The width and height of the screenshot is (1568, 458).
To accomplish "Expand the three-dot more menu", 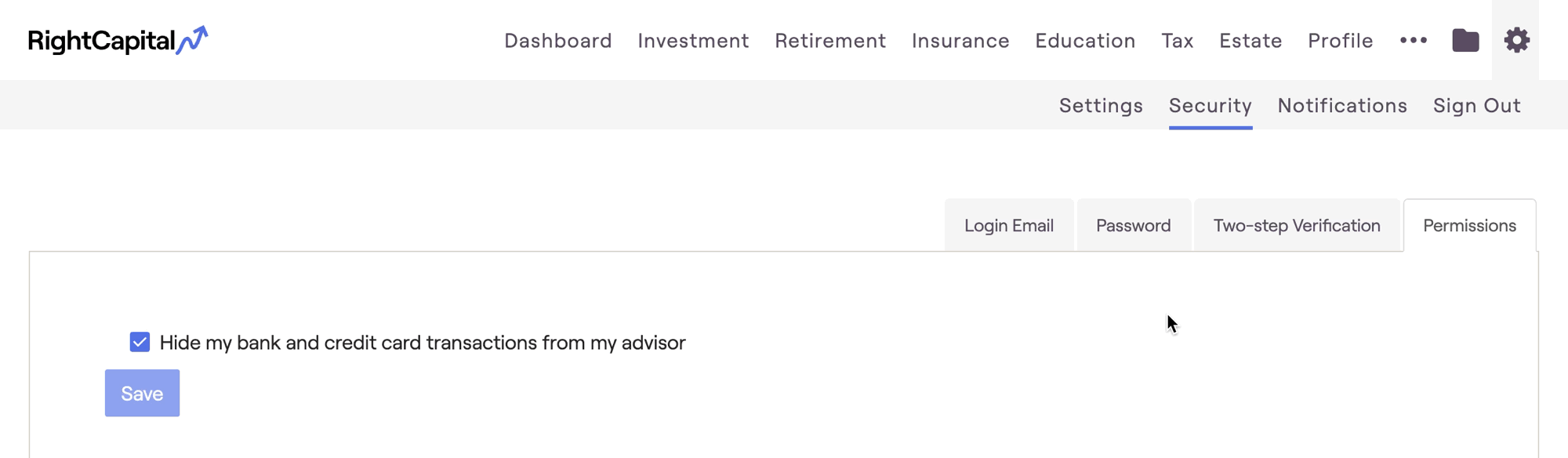I will click(1413, 40).
